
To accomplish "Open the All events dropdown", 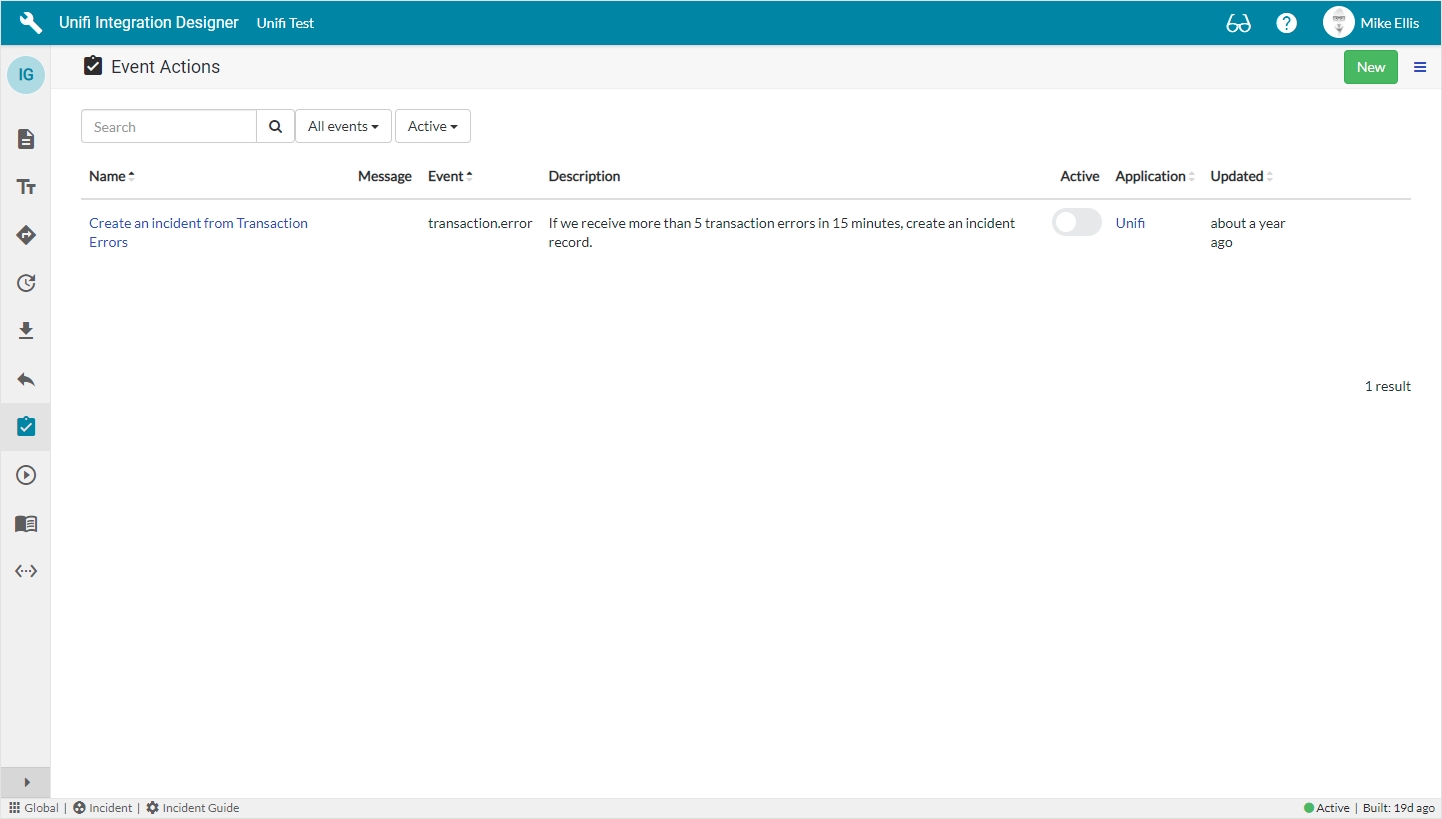I will tap(343, 127).
